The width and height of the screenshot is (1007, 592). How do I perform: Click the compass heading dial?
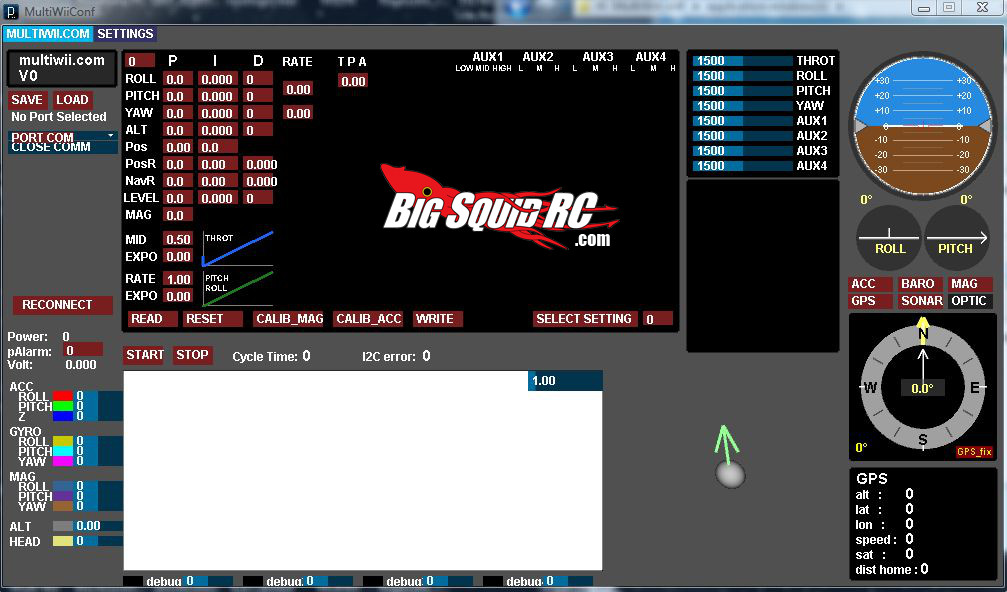coord(922,388)
